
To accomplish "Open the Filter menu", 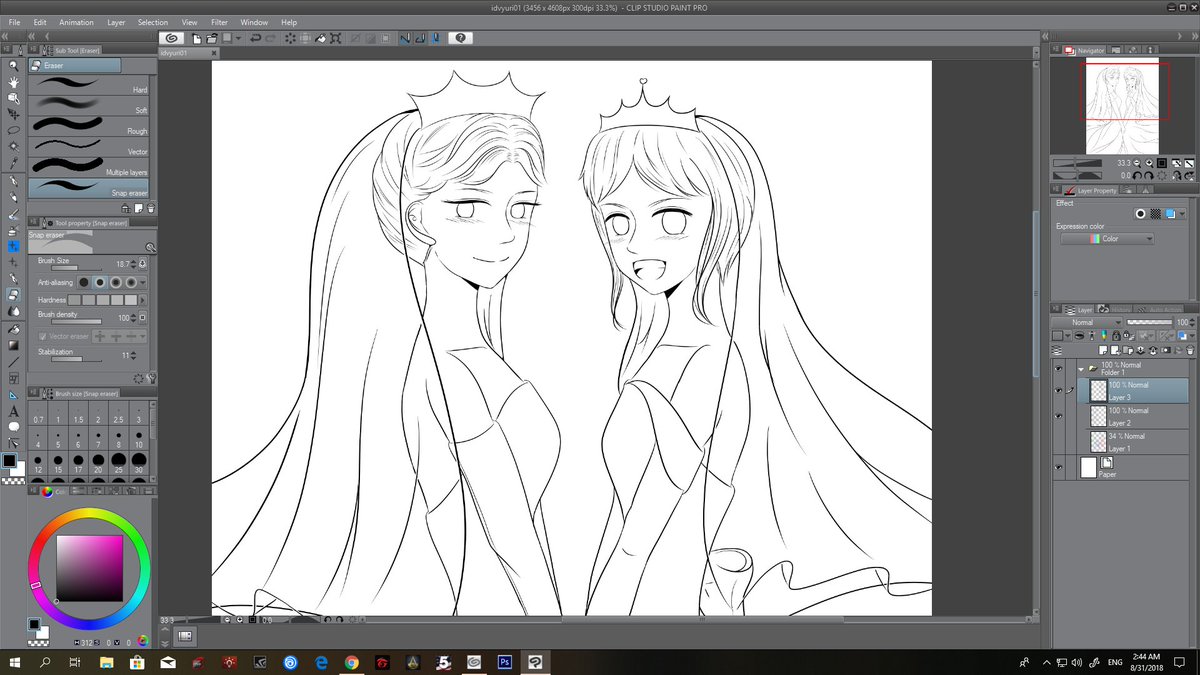I will 219,22.
